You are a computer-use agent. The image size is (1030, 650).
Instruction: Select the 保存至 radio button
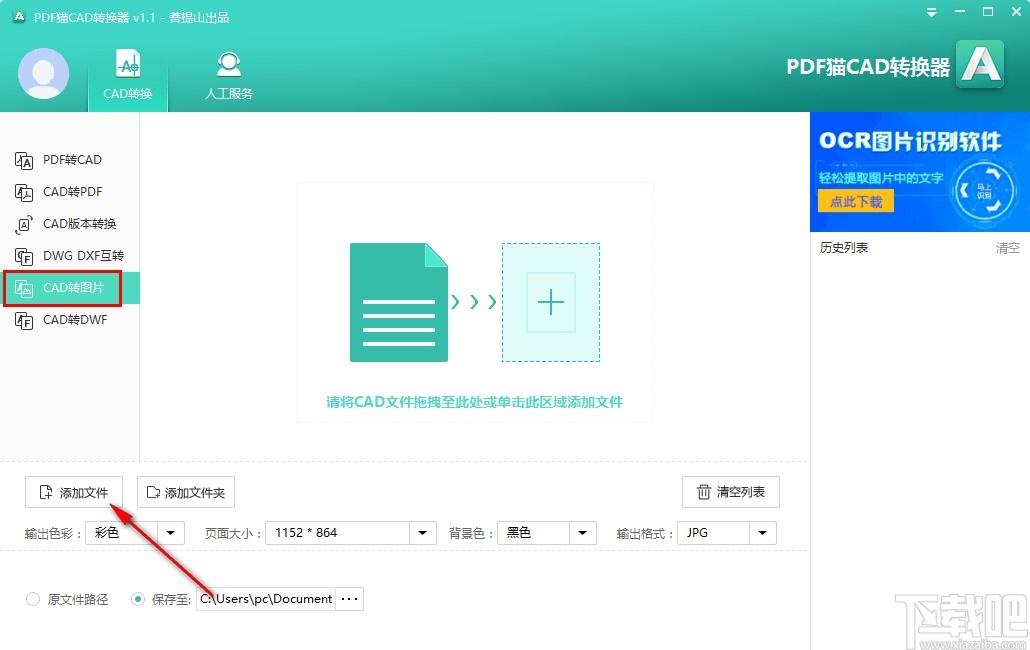point(137,599)
